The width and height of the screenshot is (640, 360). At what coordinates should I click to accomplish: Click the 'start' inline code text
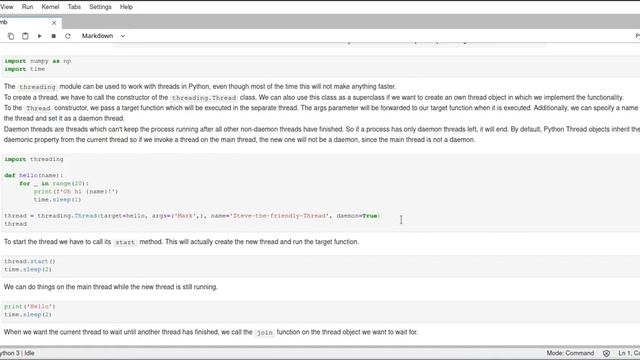(125, 242)
